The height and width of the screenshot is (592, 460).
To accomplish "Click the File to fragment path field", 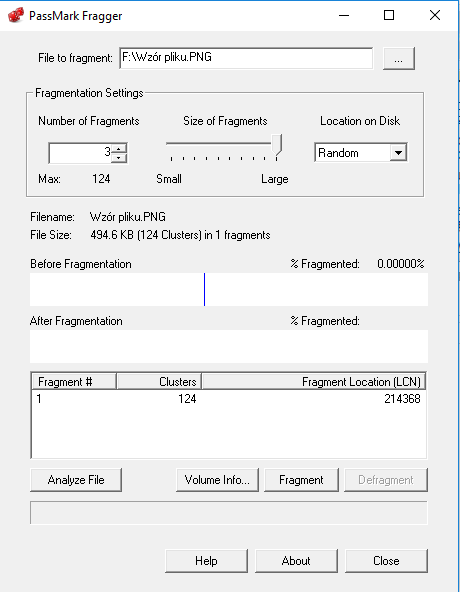I will point(246,58).
